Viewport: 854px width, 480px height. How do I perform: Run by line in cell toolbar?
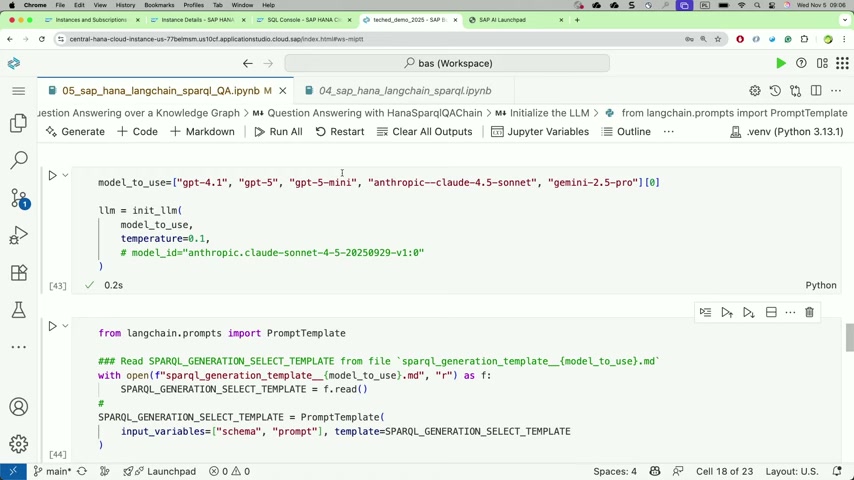click(x=705, y=312)
